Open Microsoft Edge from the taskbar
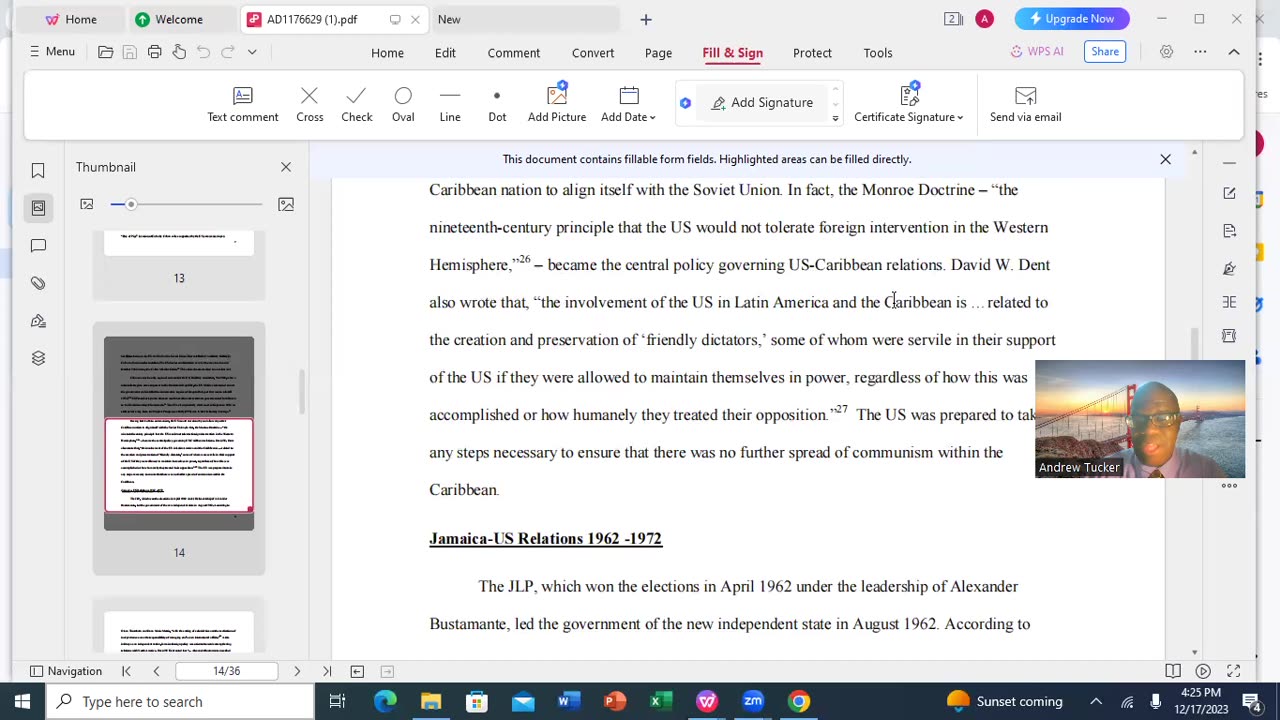The height and width of the screenshot is (720, 1280). click(x=385, y=702)
